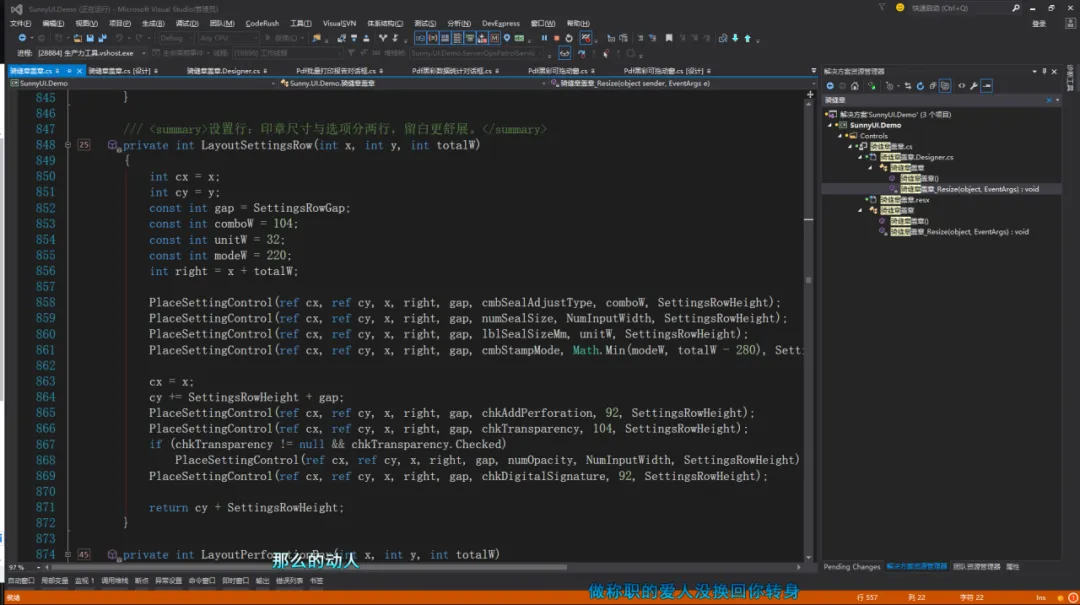
Task: Click the notifications filter flag icon
Action: pyautogui.click(x=882, y=8)
